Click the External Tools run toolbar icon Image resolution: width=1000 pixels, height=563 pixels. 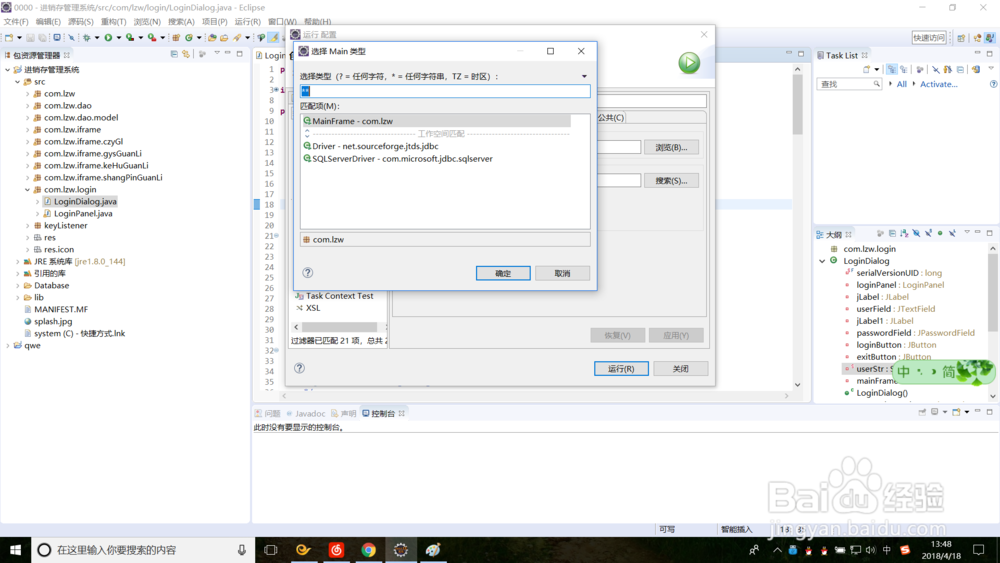(x=152, y=38)
